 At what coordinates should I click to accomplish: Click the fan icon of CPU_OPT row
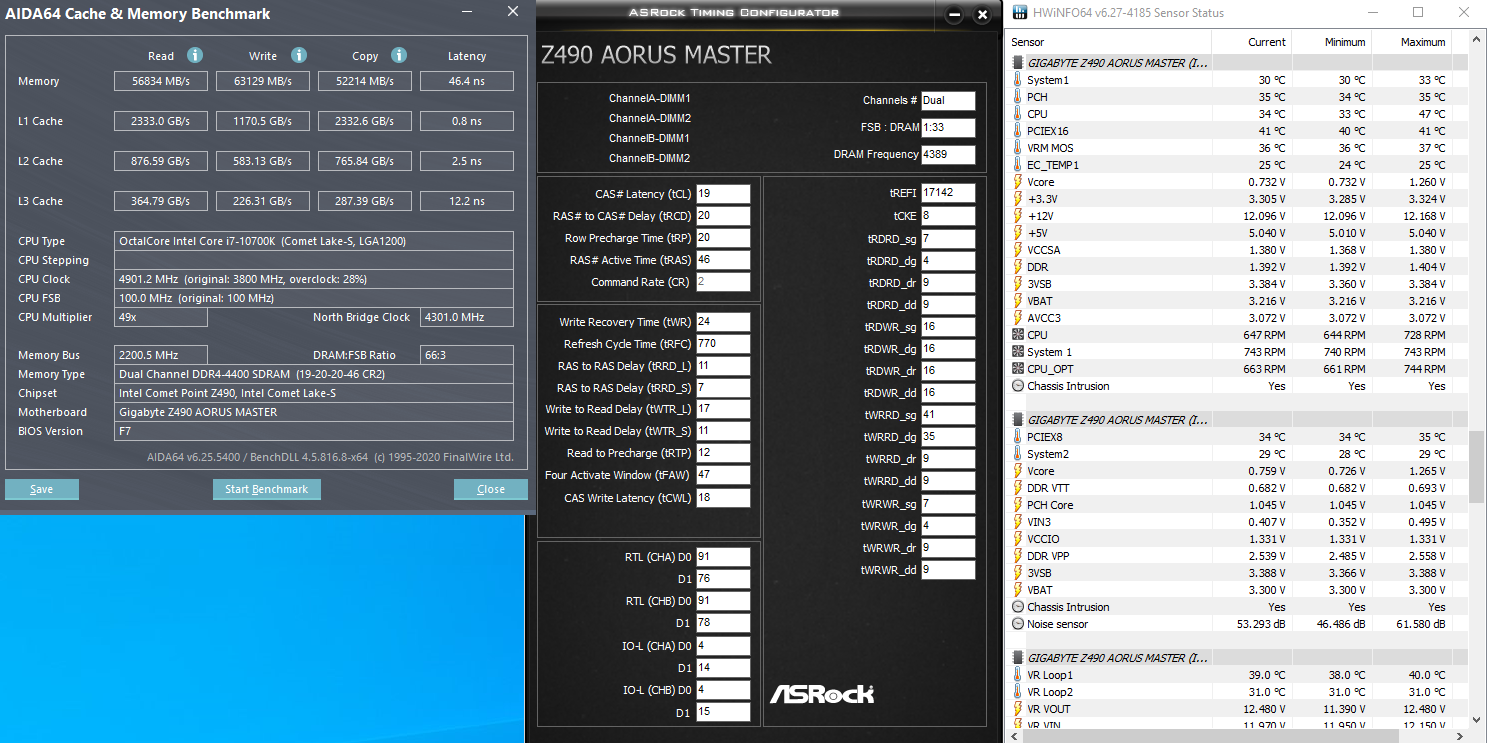[1018, 369]
